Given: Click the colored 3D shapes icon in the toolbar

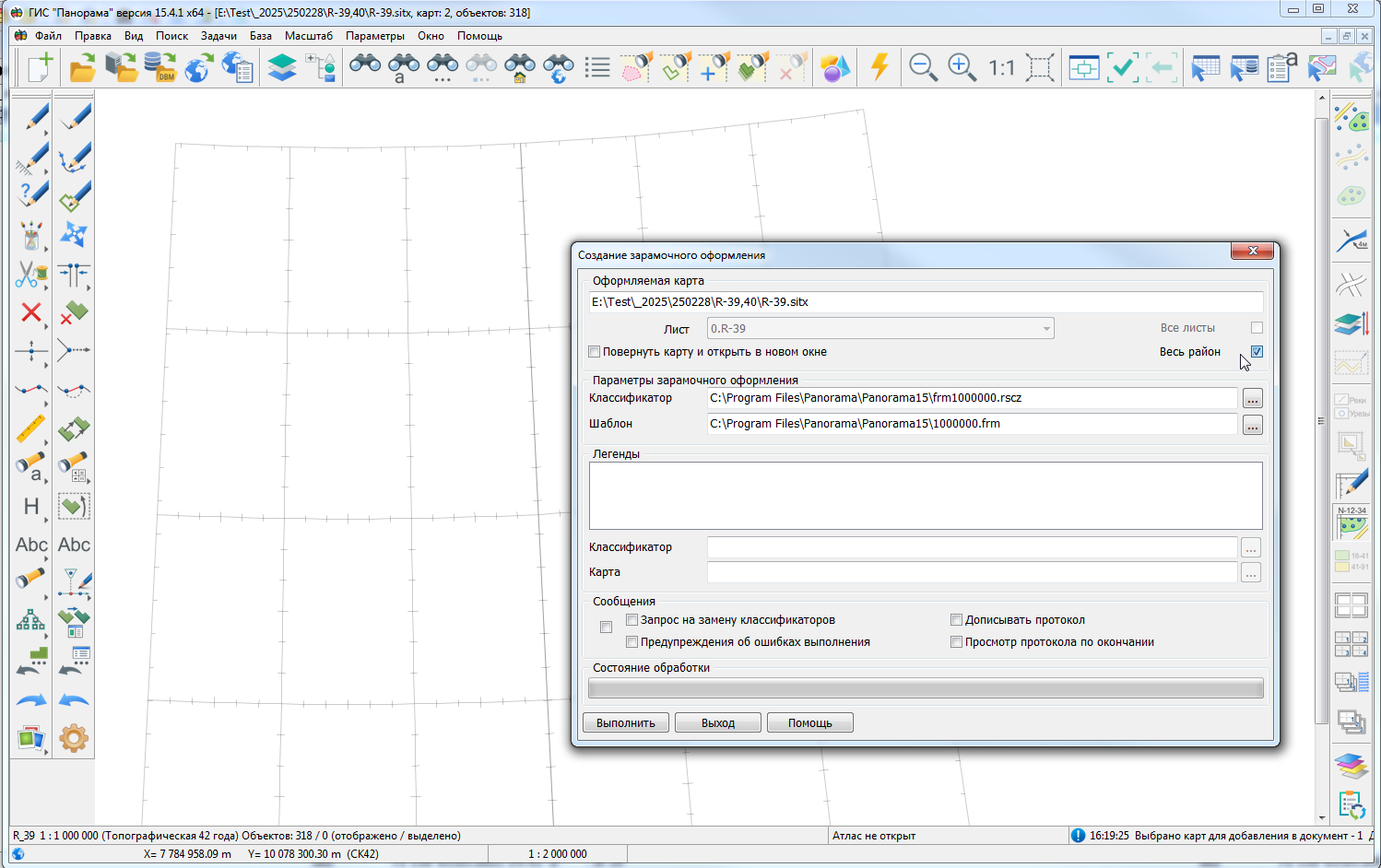Looking at the screenshot, I should [834, 67].
